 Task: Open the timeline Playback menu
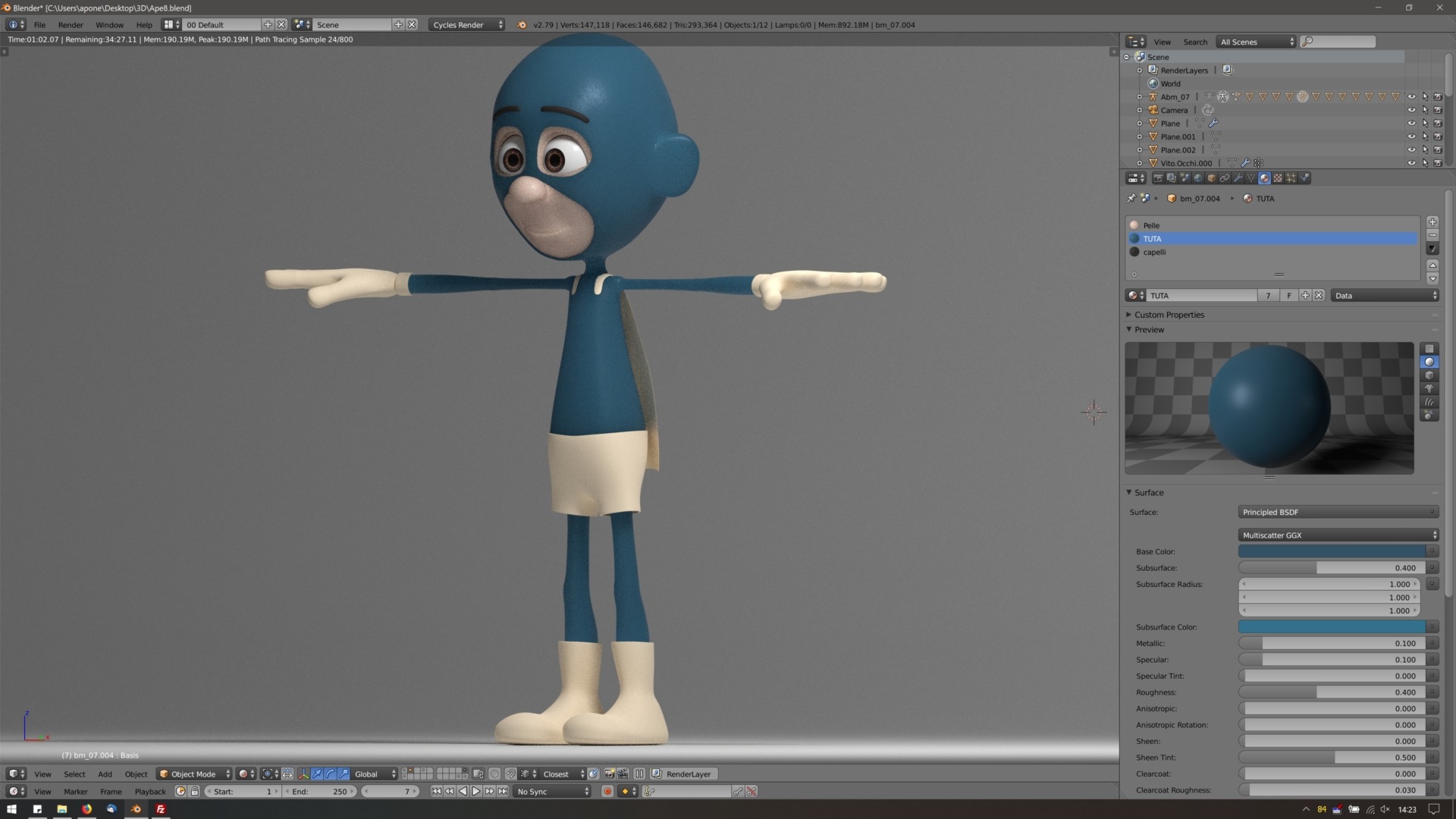[150, 791]
